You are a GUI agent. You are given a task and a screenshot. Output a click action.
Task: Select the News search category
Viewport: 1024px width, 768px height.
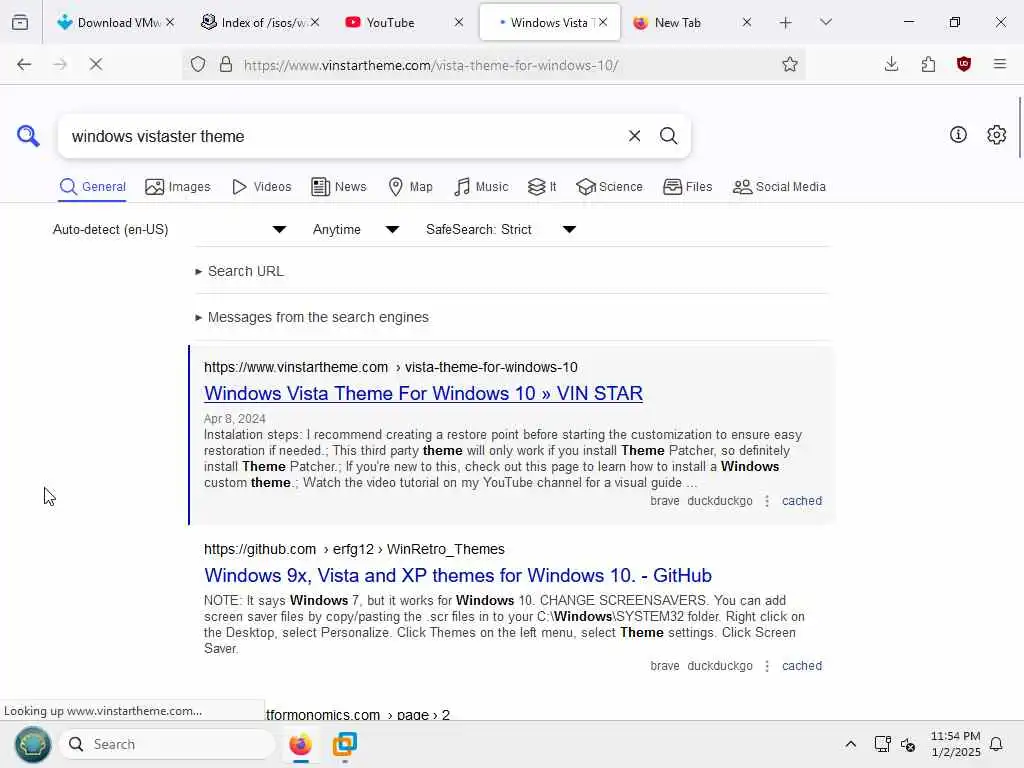click(339, 187)
